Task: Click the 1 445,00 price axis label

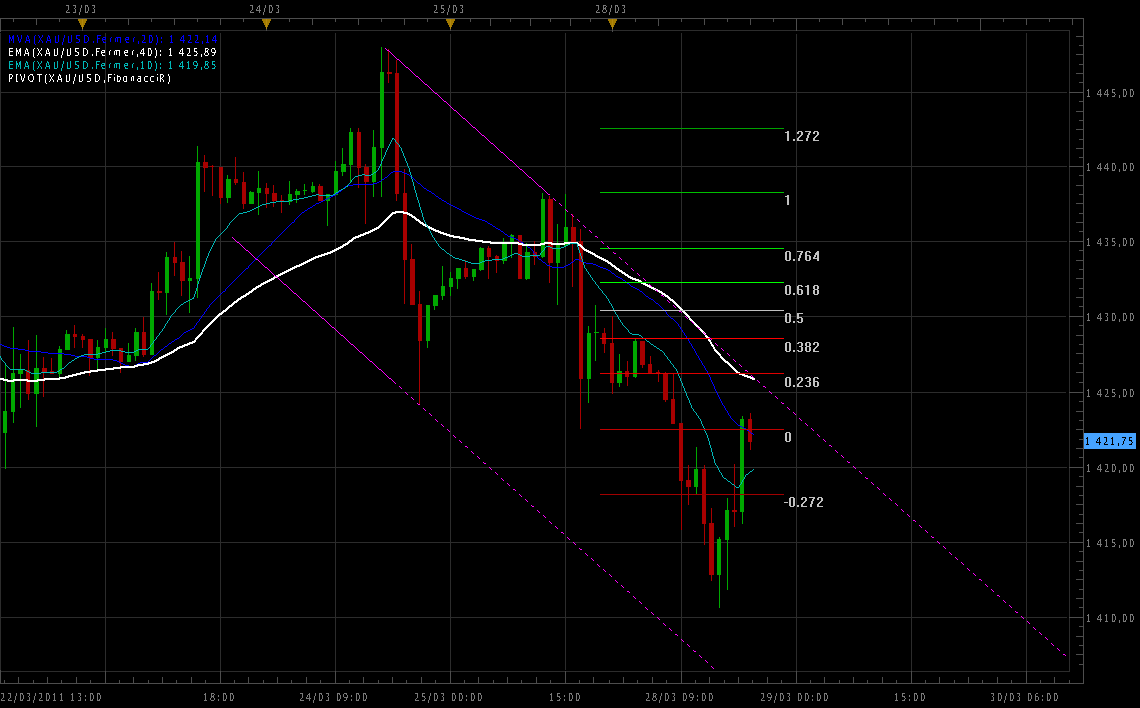Action: point(1111,94)
